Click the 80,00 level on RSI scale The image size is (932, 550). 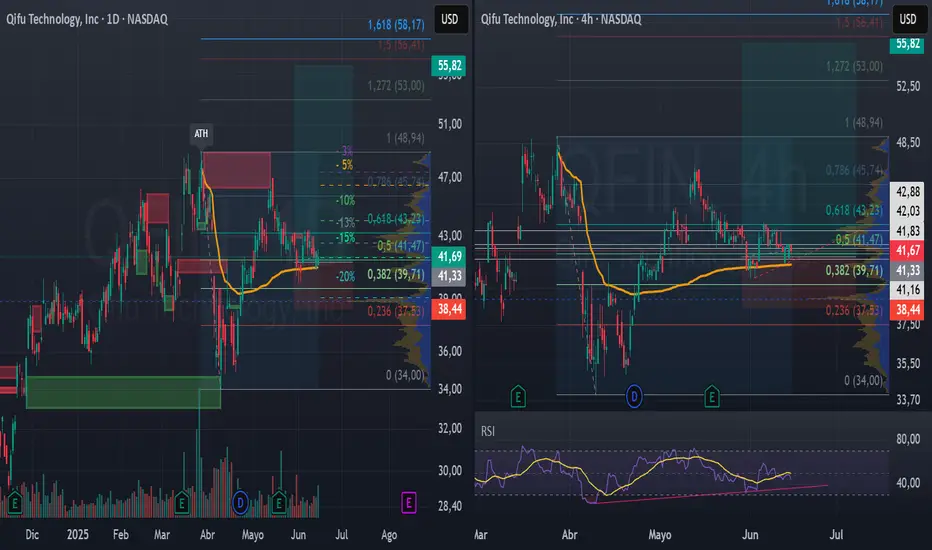click(908, 439)
